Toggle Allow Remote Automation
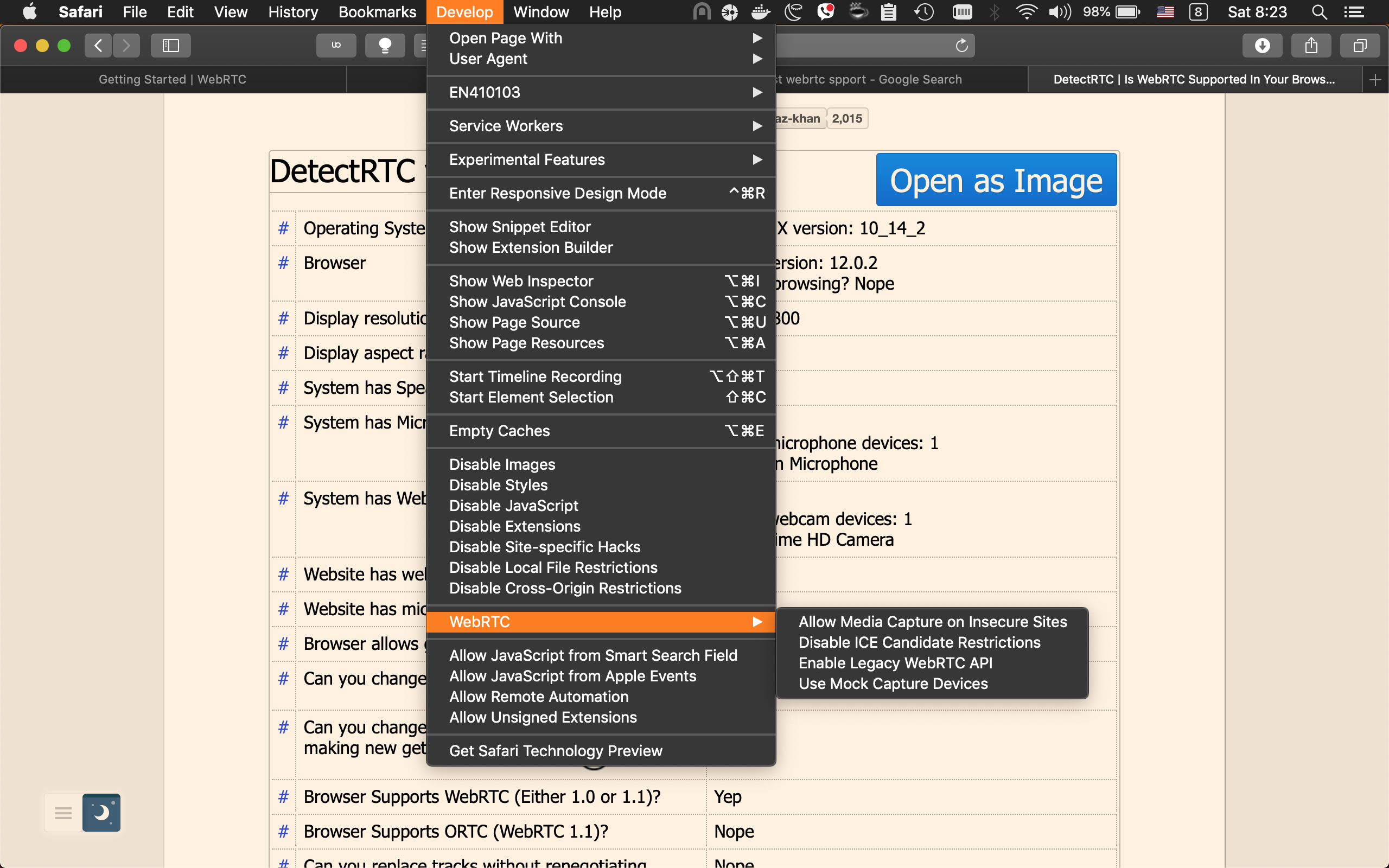This screenshot has width=1389, height=868. 601,697
